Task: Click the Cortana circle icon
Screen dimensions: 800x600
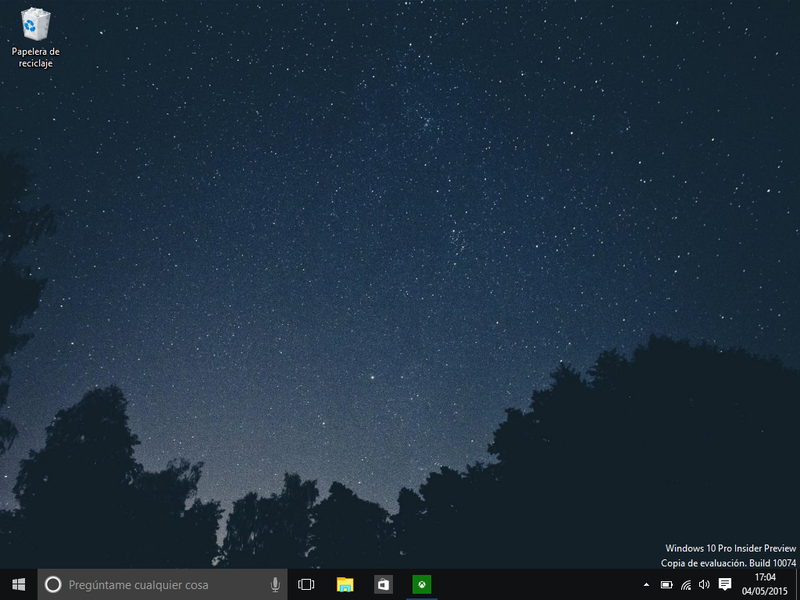Action: pyautogui.click(x=53, y=584)
